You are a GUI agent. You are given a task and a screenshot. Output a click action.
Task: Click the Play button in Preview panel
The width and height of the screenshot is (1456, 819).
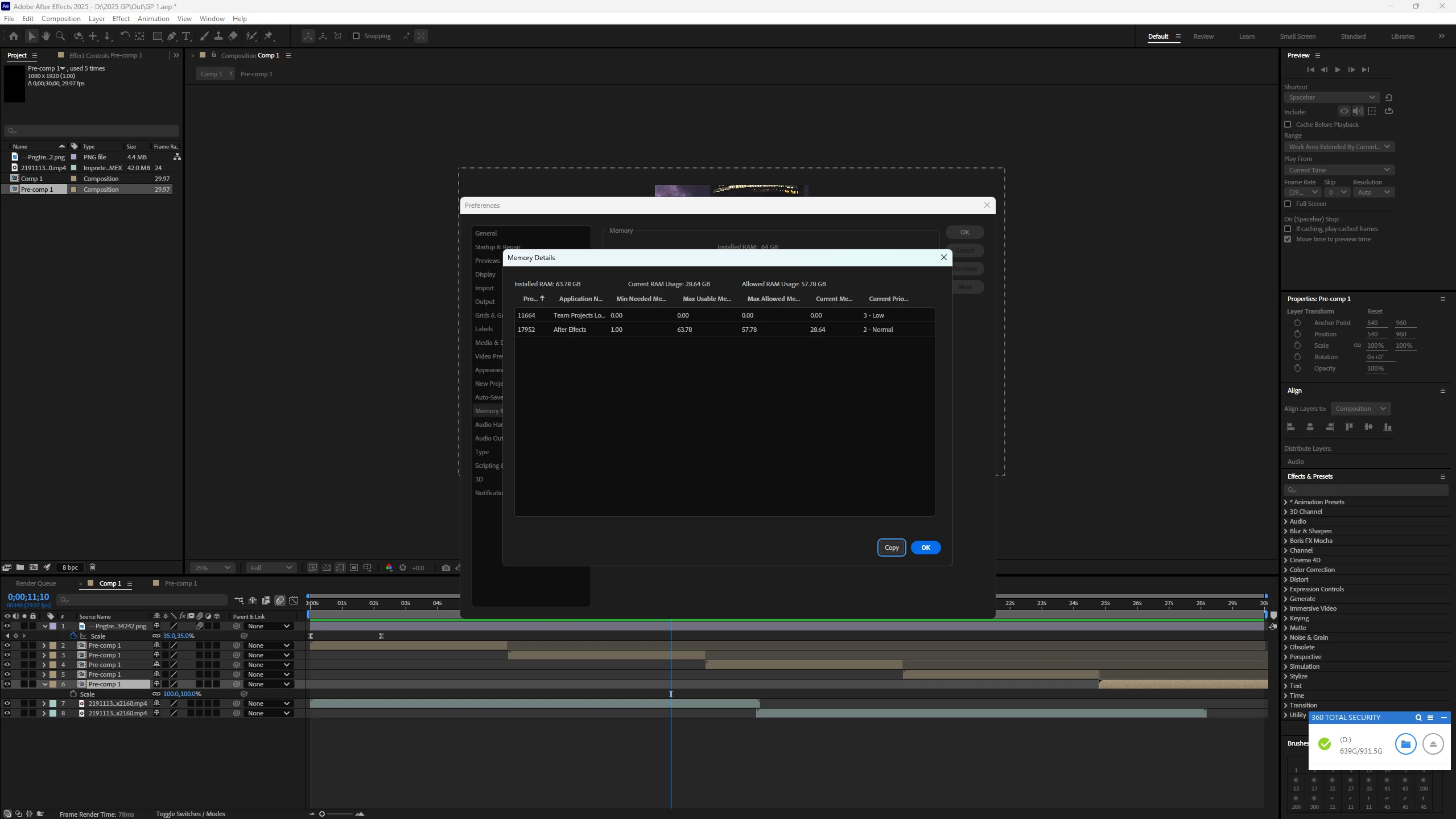tap(1338, 69)
